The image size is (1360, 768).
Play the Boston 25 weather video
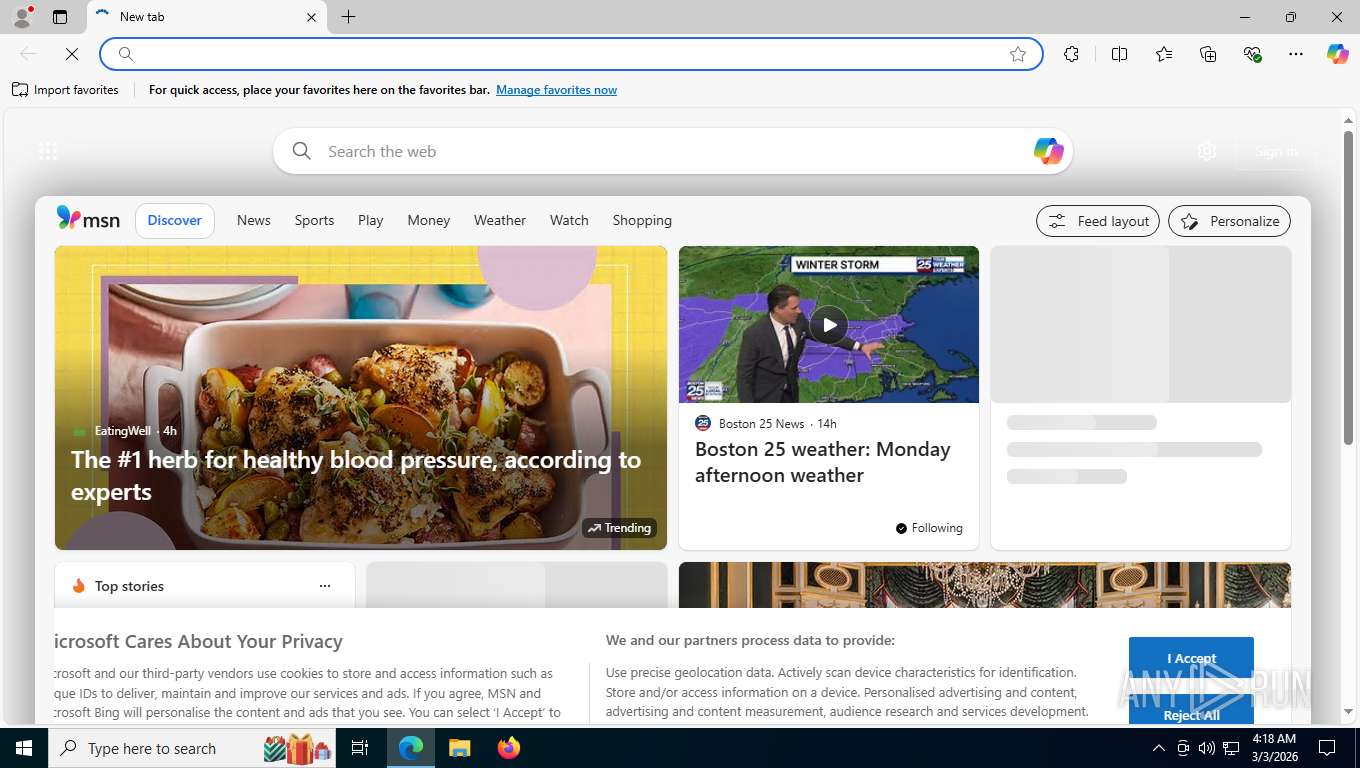(829, 324)
